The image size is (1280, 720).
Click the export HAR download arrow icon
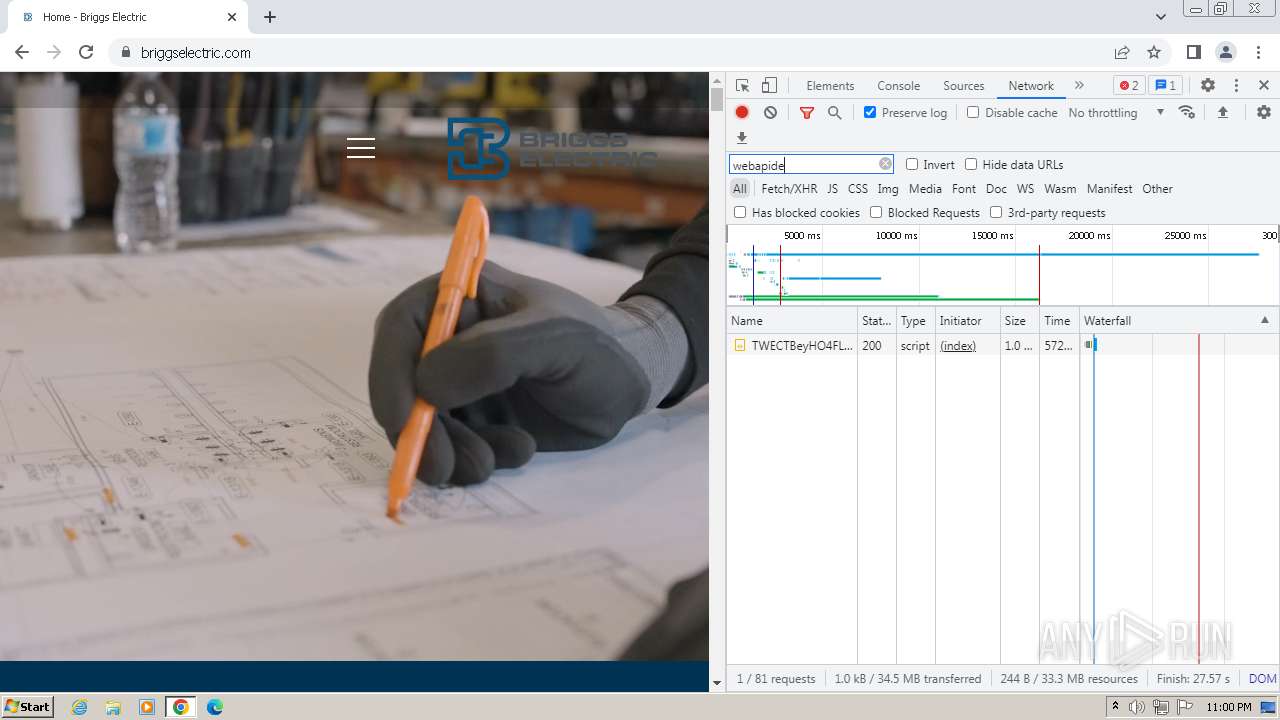(x=742, y=138)
